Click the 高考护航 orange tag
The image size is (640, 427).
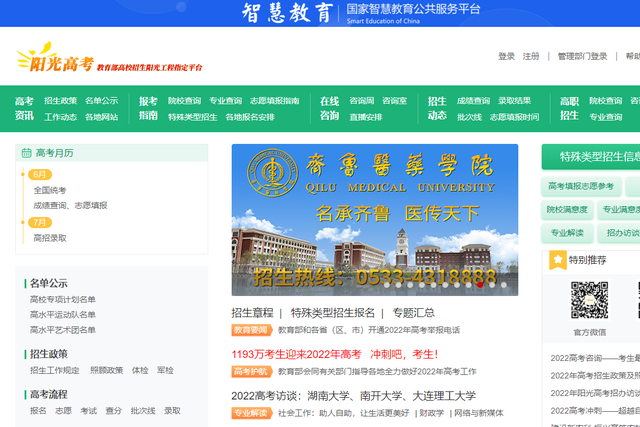tap(251, 371)
